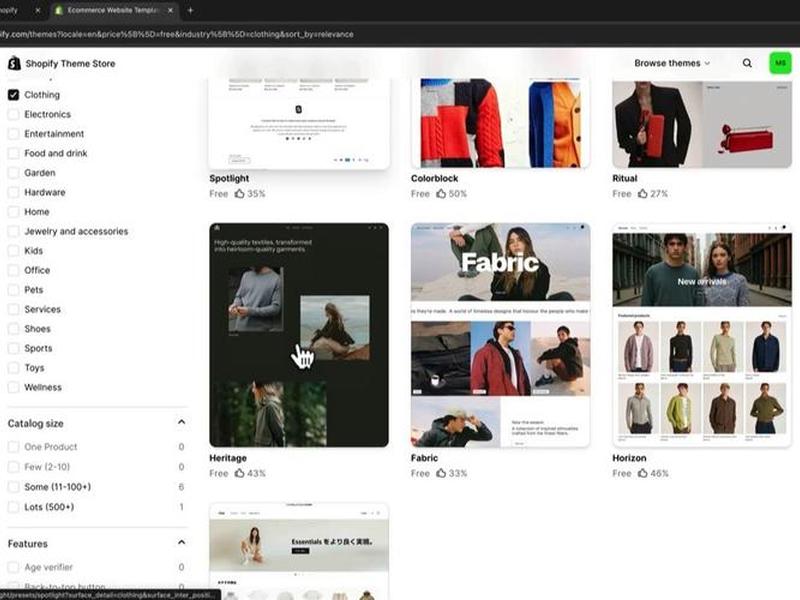
Task: Select the Pets checkbox
Action: coord(13,290)
